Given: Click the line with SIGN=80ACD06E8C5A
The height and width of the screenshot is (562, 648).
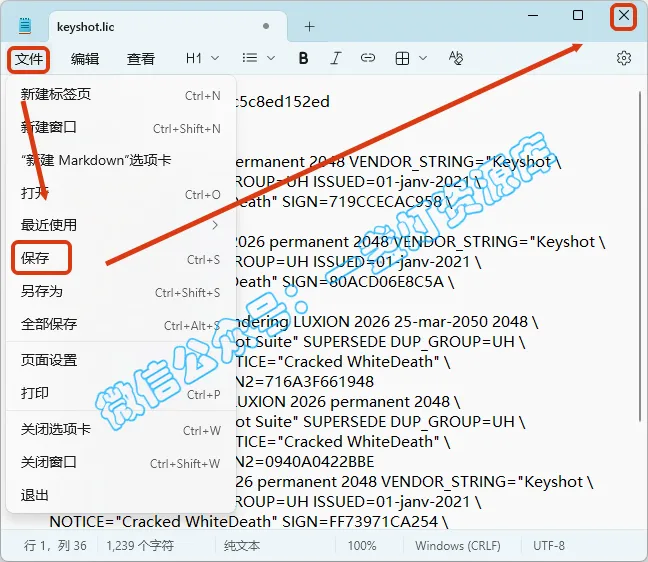Looking at the screenshot, I should [345, 282].
